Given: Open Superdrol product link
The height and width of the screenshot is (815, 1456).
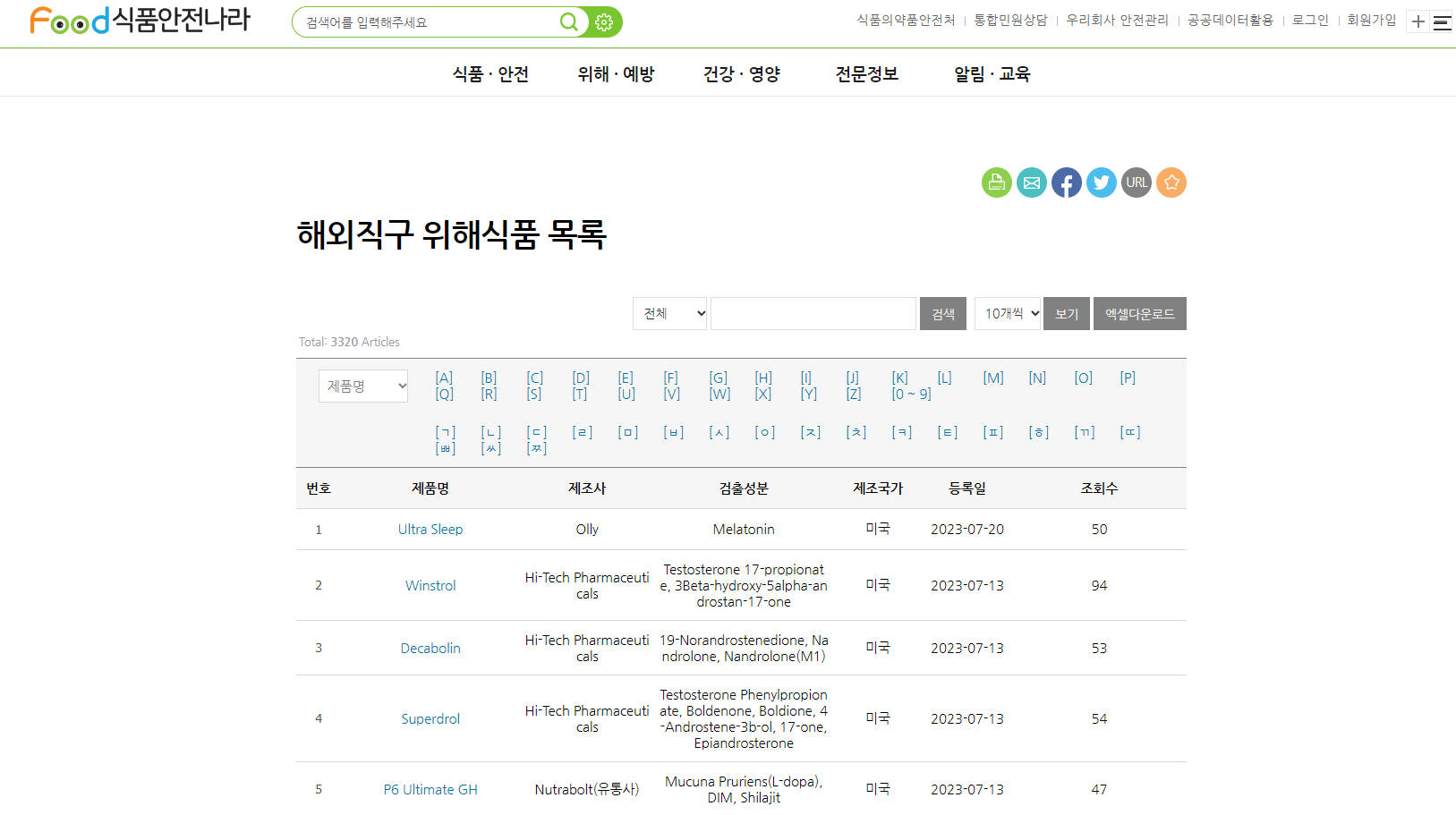Looking at the screenshot, I should (430, 718).
